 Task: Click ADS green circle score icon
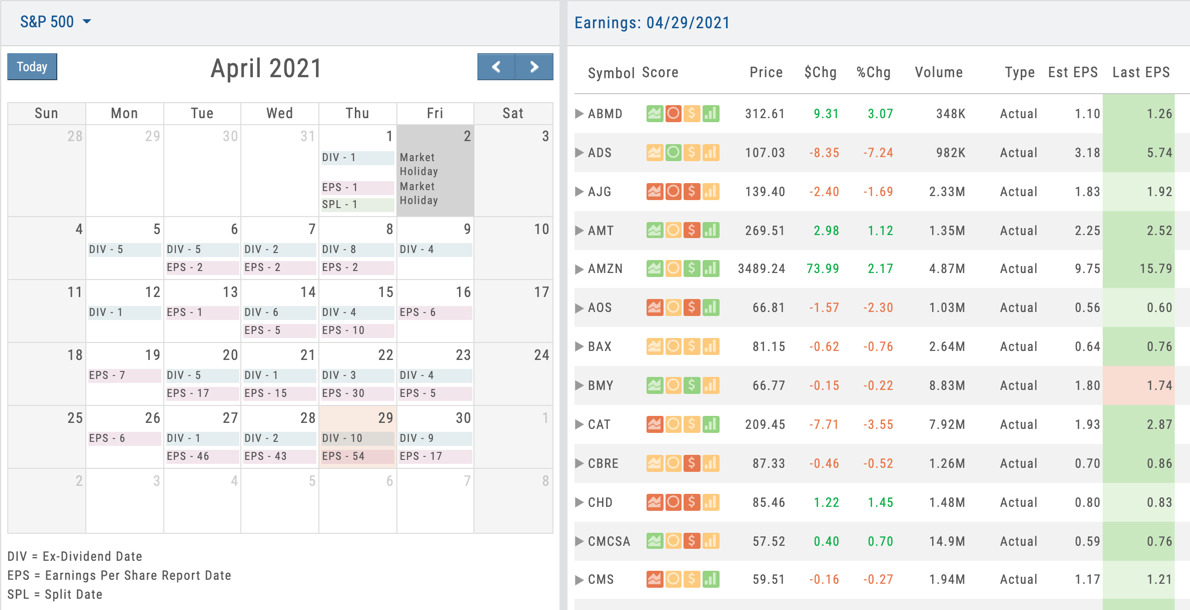tap(673, 152)
